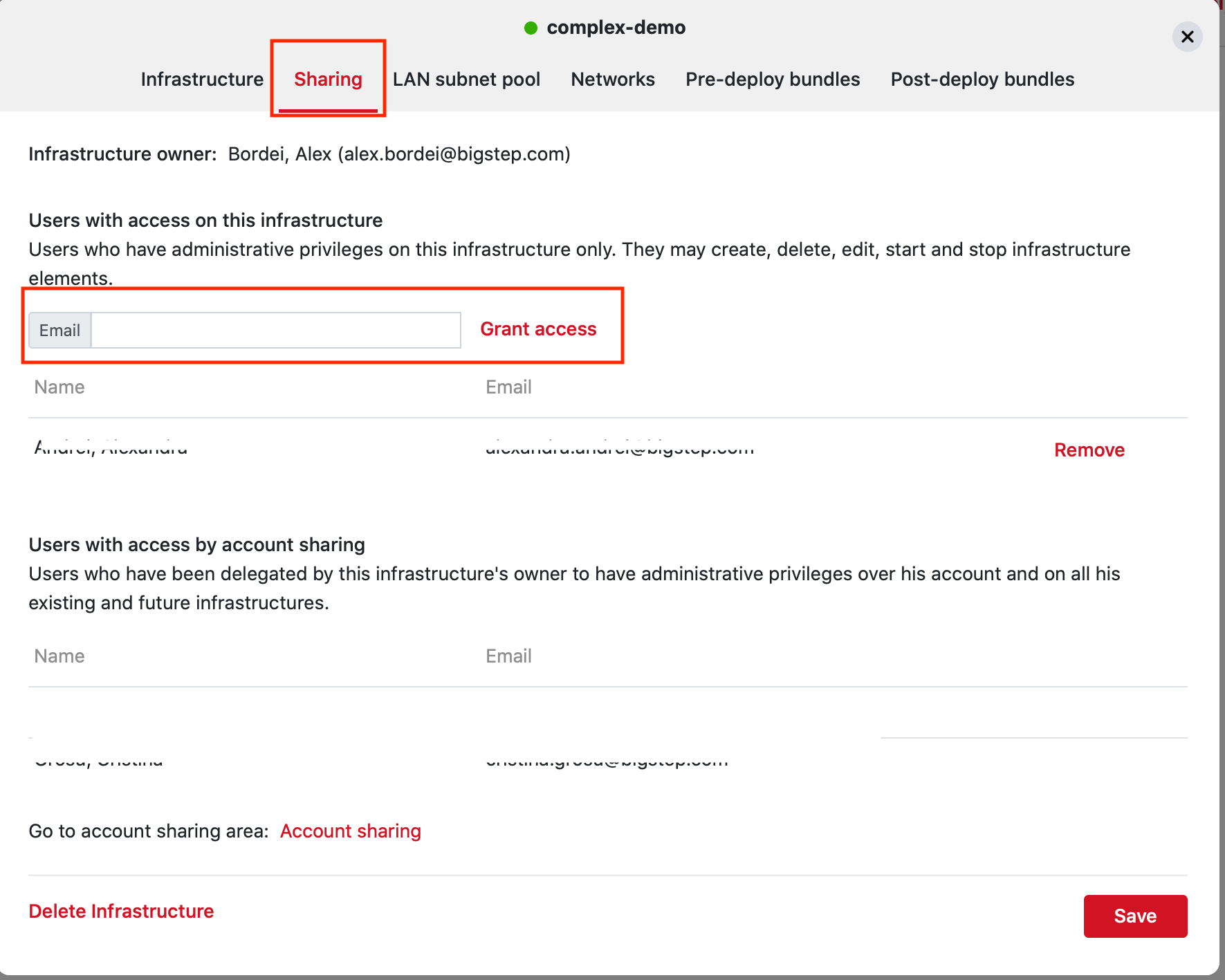Save the infrastructure settings
Viewport: 1225px width, 980px height.
click(x=1135, y=916)
